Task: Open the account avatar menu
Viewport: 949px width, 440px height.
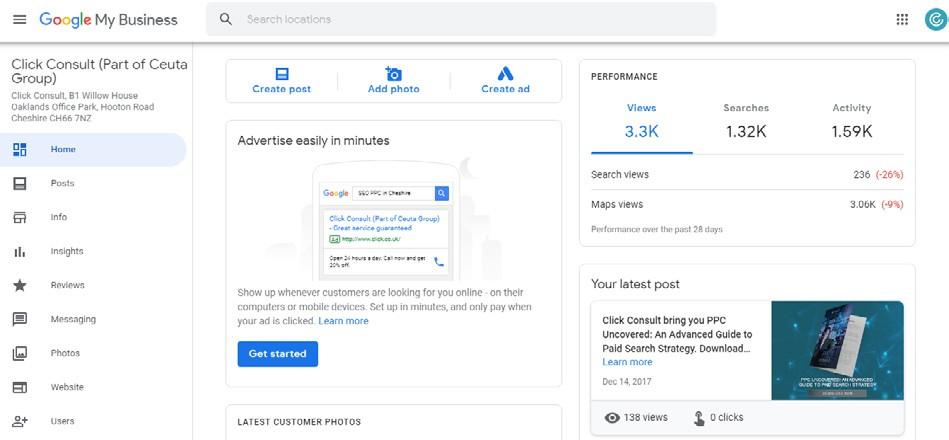Action: point(935,19)
